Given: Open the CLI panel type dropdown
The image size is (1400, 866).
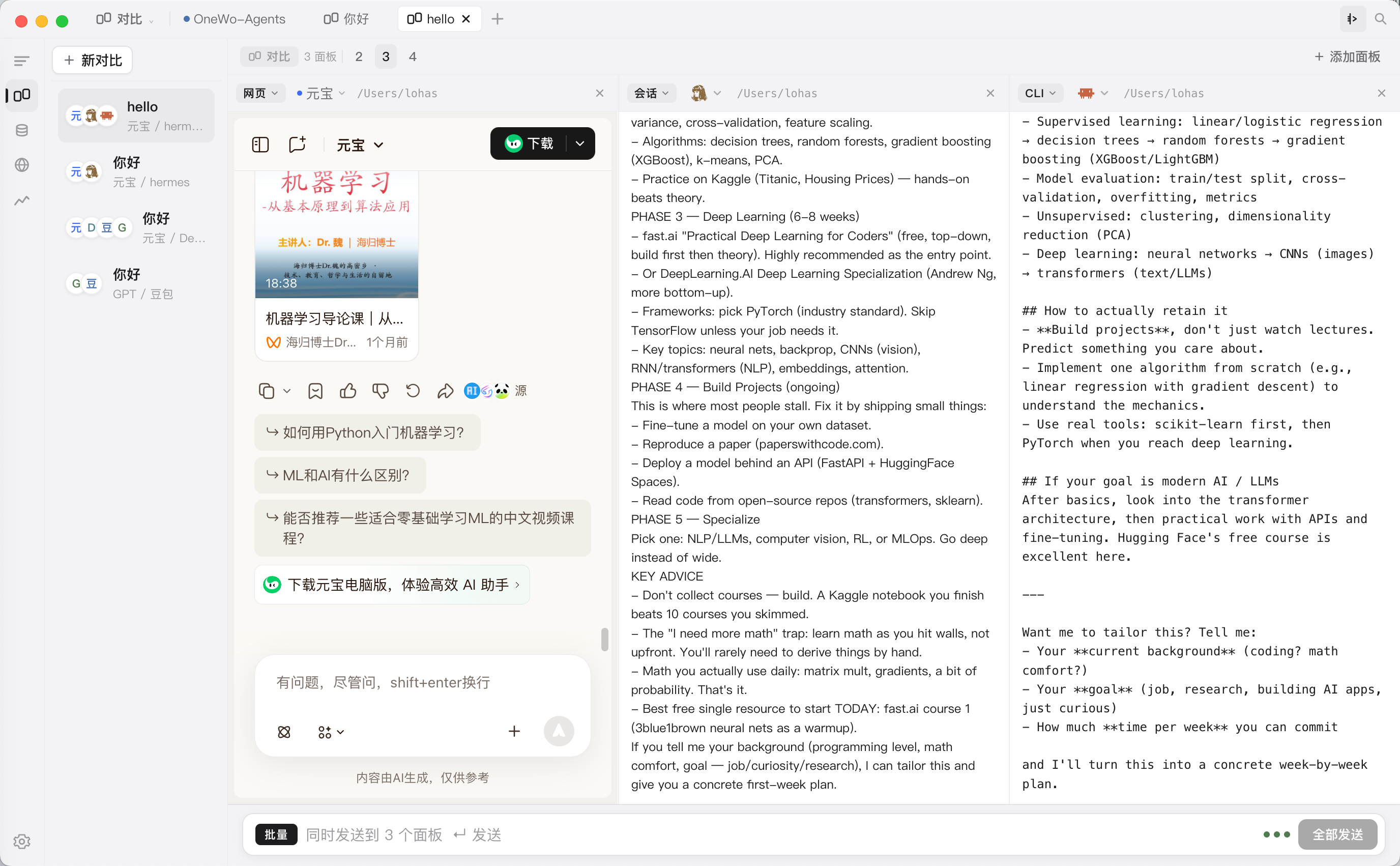Looking at the screenshot, I should [1040, 93].
